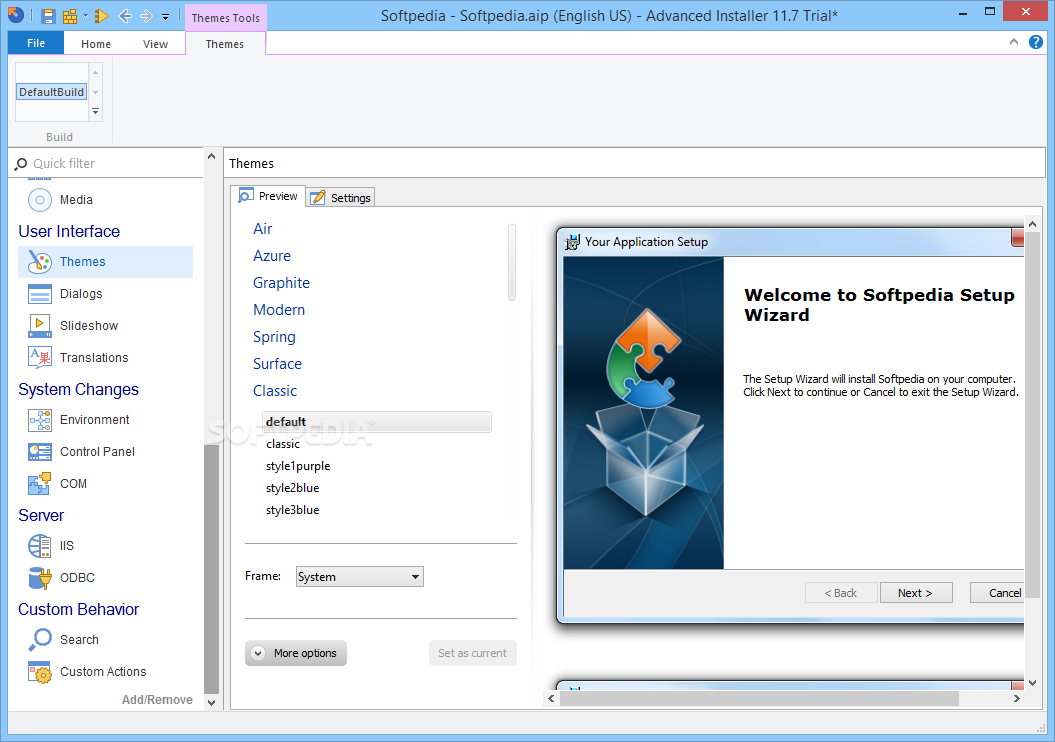Open the Frame combo box showing System

click(x=360, y=577)
